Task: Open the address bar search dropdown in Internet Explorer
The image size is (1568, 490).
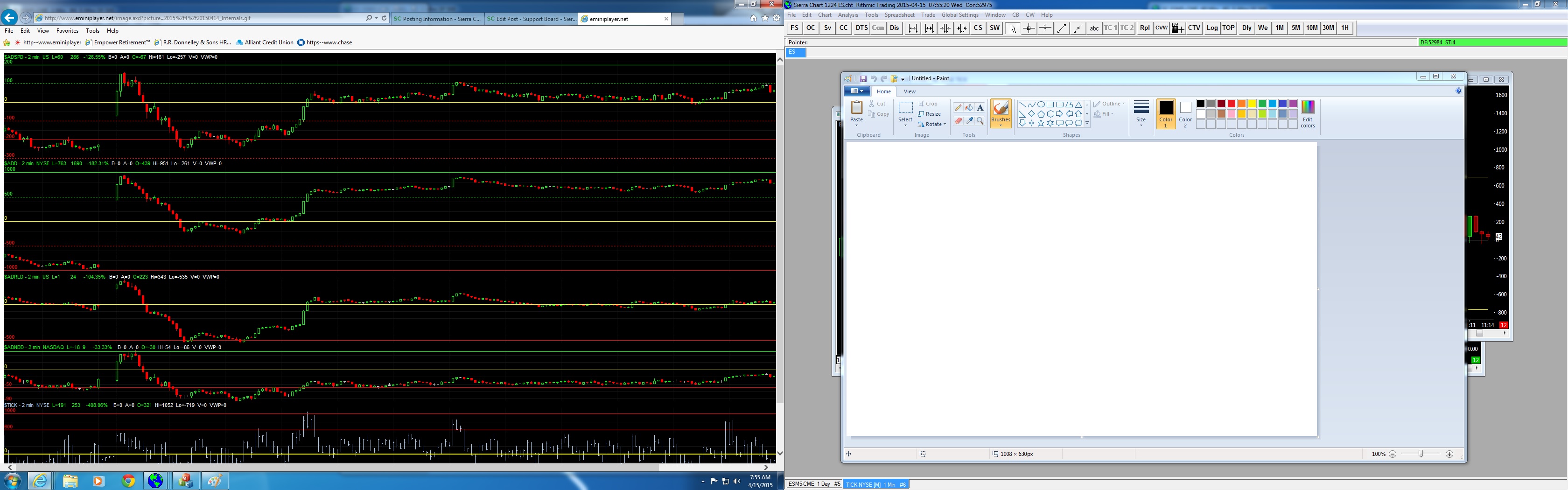Action: [377, 18]
